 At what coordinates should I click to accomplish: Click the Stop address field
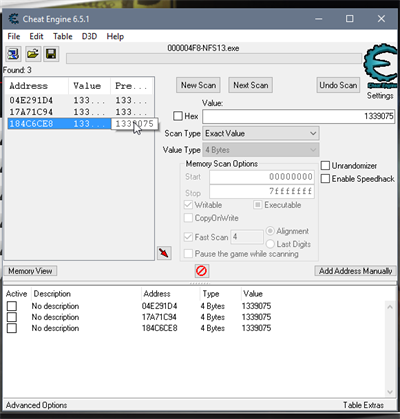262,192
